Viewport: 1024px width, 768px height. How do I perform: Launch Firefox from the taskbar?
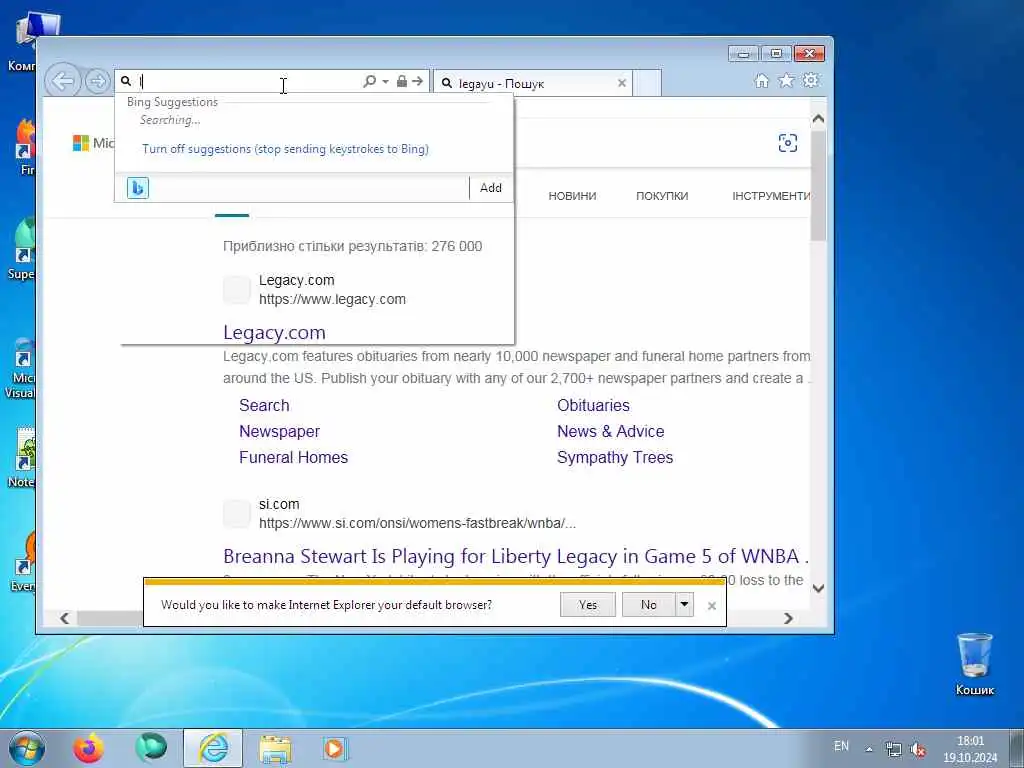pyautogui.click(x=88, y=748)
